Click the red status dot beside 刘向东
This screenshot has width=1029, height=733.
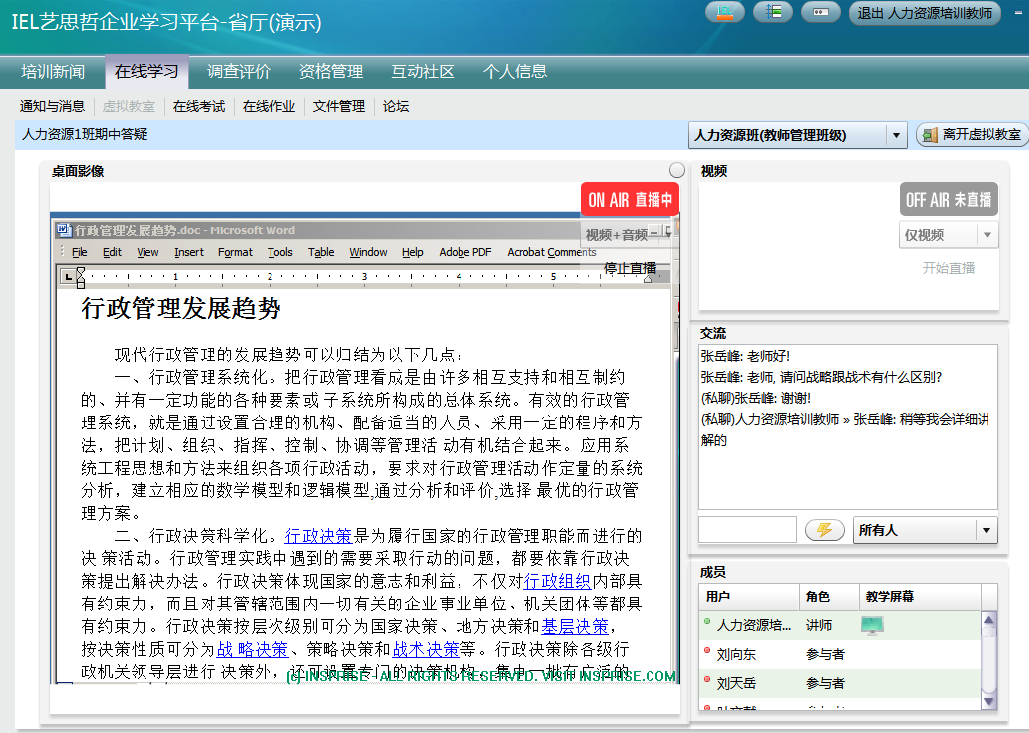click(x=707, y=650)
